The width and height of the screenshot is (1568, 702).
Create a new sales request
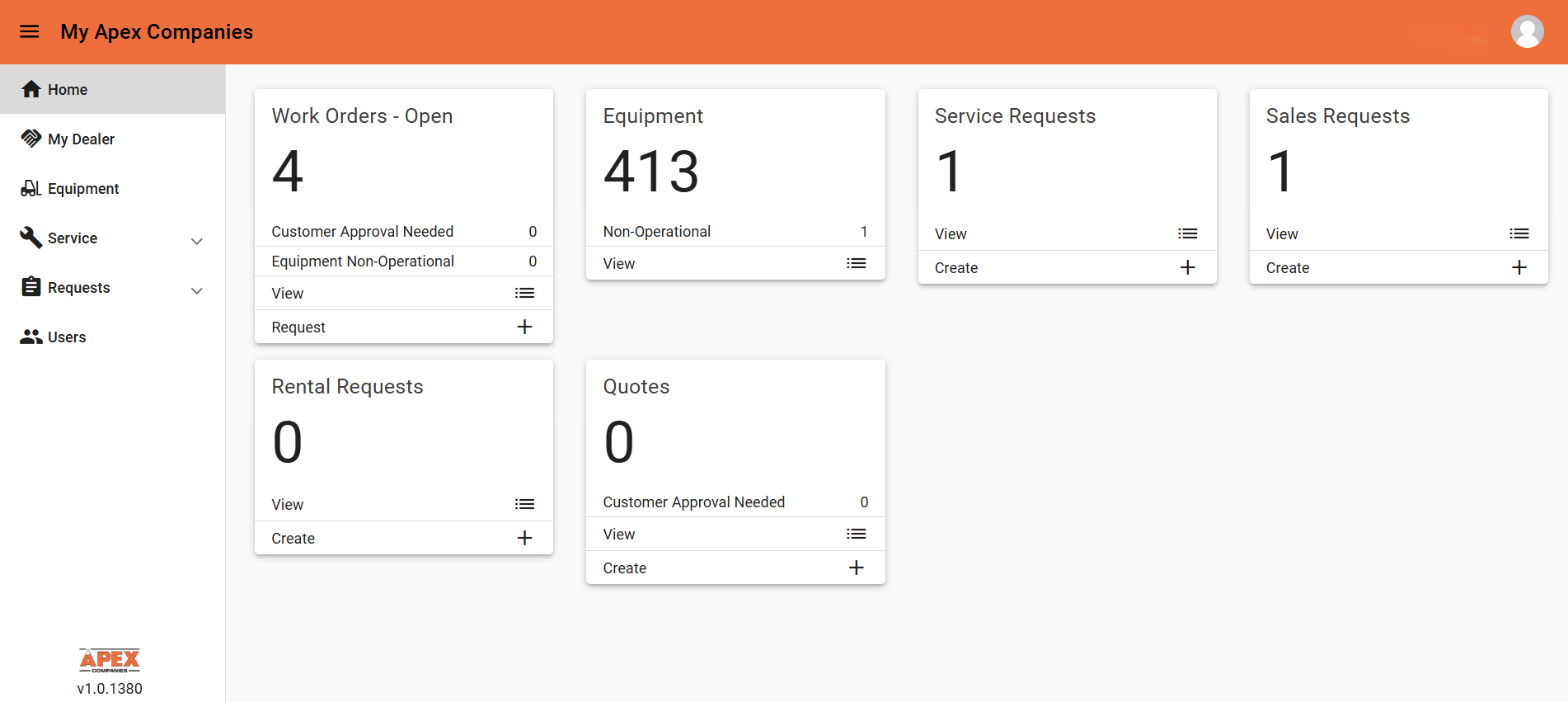[x=1399, y=267]
